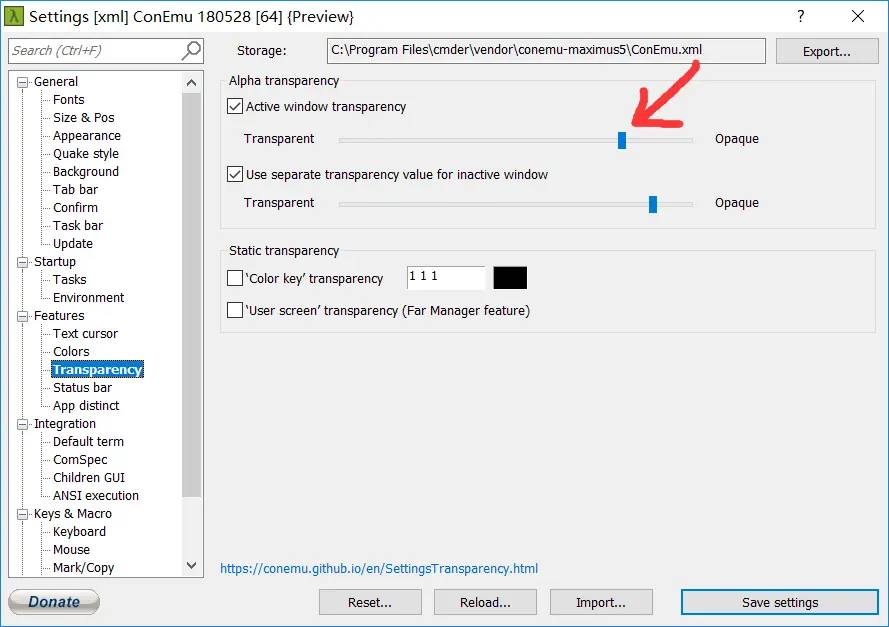This screenshot has width=889, height=627.
Task: Select Tab bar in the tree
Action: click(75, 190)
